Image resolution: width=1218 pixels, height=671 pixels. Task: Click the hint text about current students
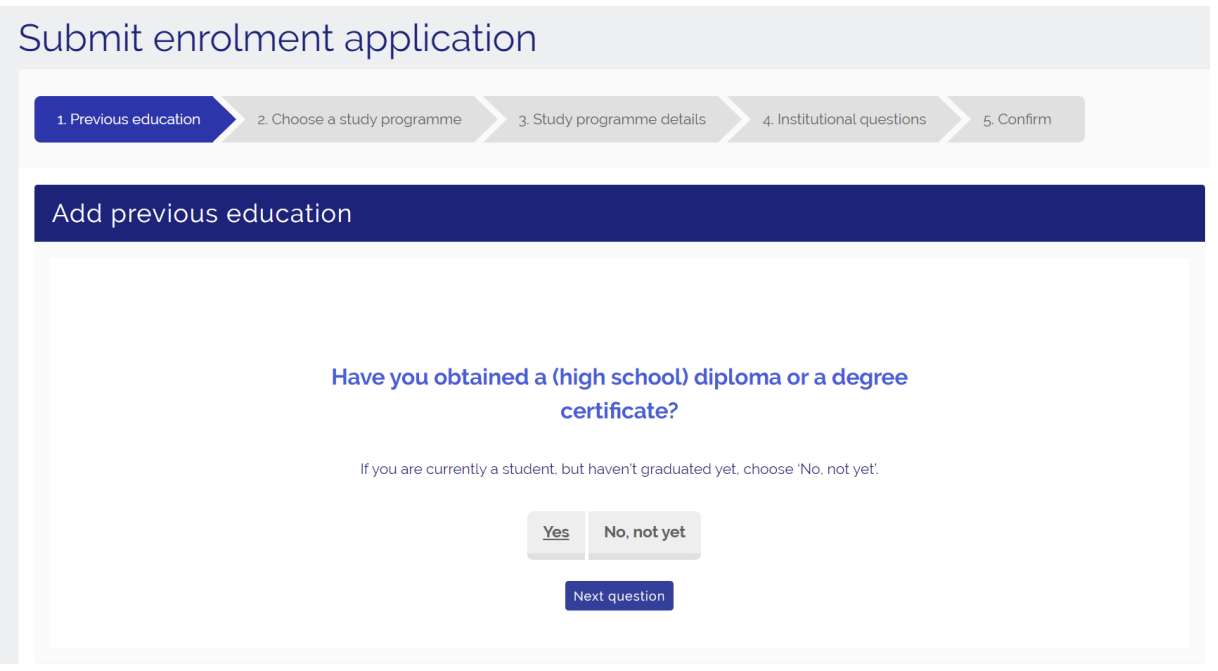(x=619, y=469)
